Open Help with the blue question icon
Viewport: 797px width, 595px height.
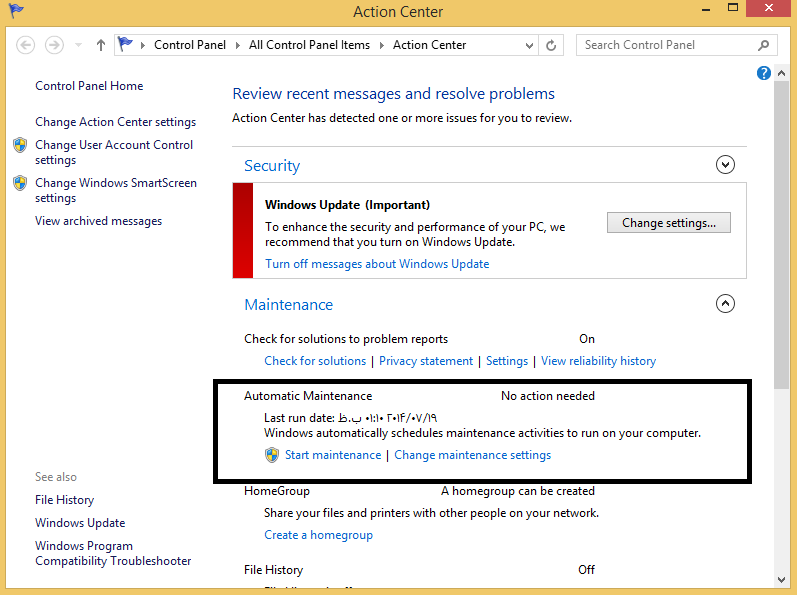coord(763,73)
